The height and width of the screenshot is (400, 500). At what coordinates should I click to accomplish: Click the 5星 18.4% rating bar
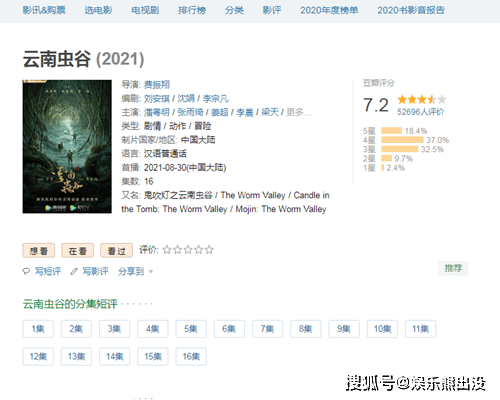point(391,131)
